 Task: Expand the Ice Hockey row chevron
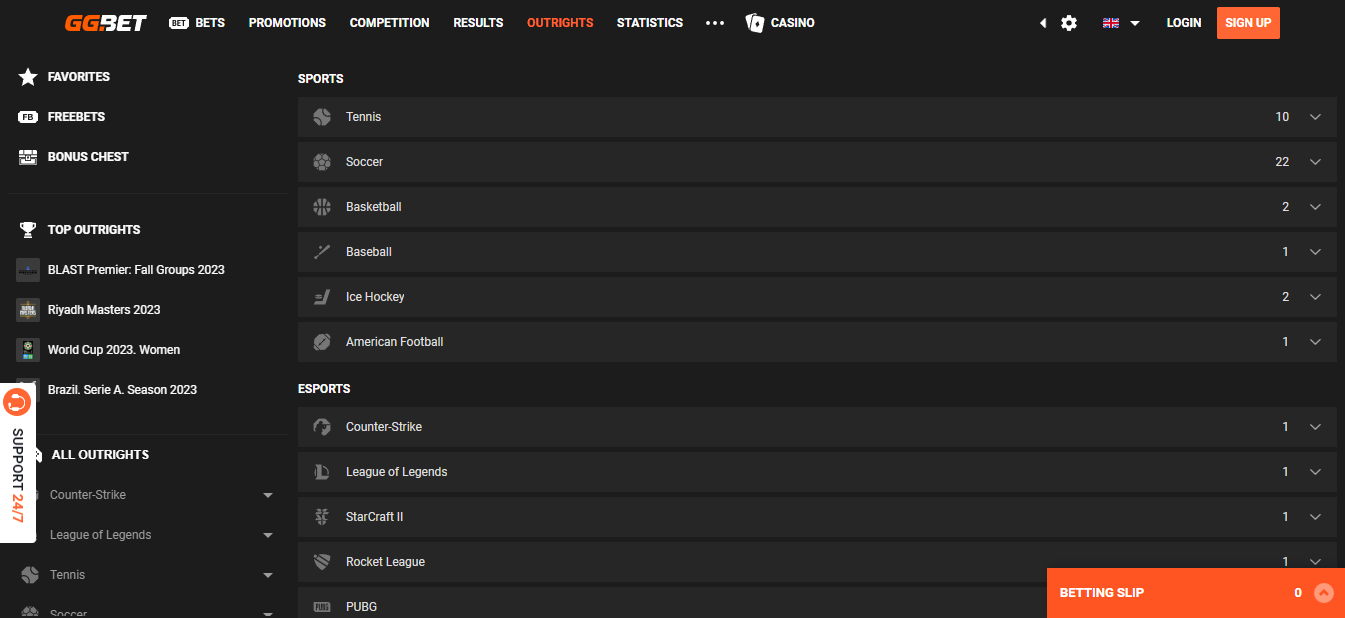point(1315,297)
